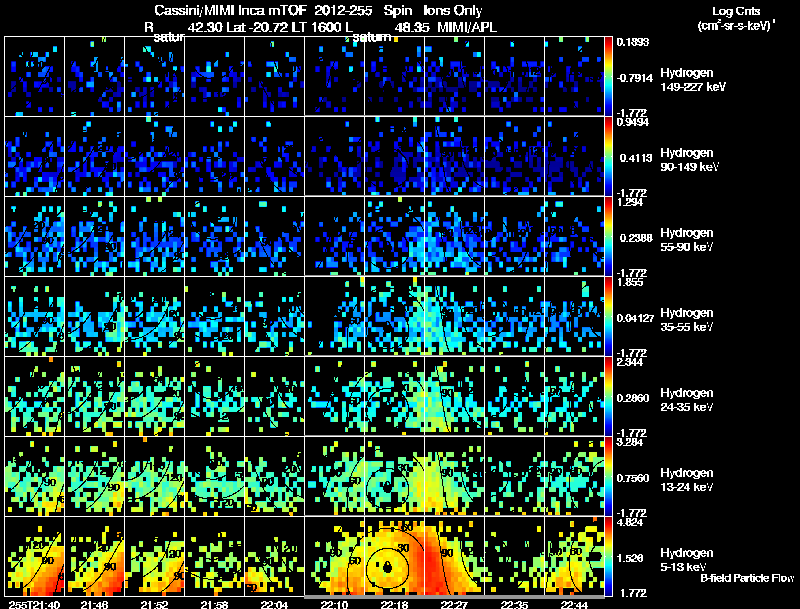Click the colorbar mid value '-0.7914'
Viewport: 800px width, 609px height.
pyautogui.click(x=635, y=78)
